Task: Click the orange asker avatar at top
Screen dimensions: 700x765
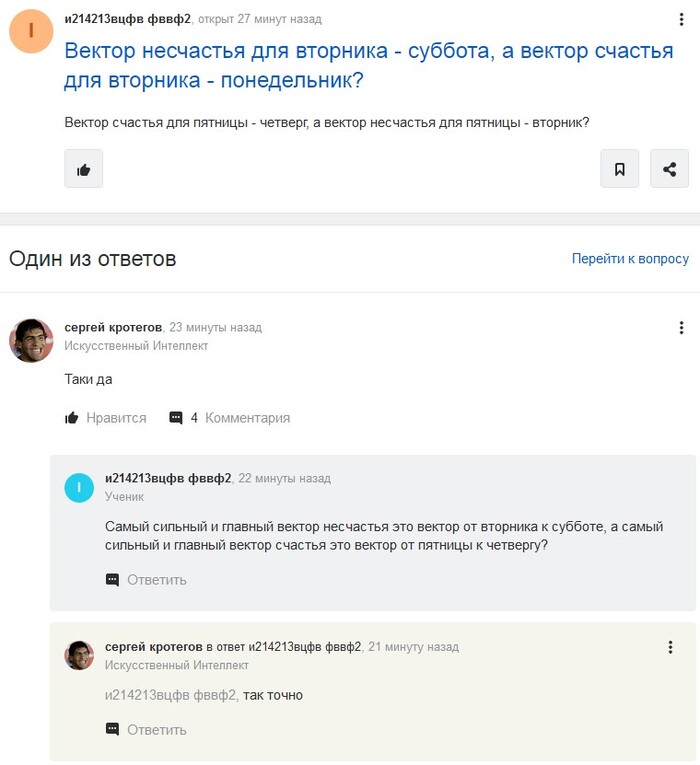Action: coord(31,31)
